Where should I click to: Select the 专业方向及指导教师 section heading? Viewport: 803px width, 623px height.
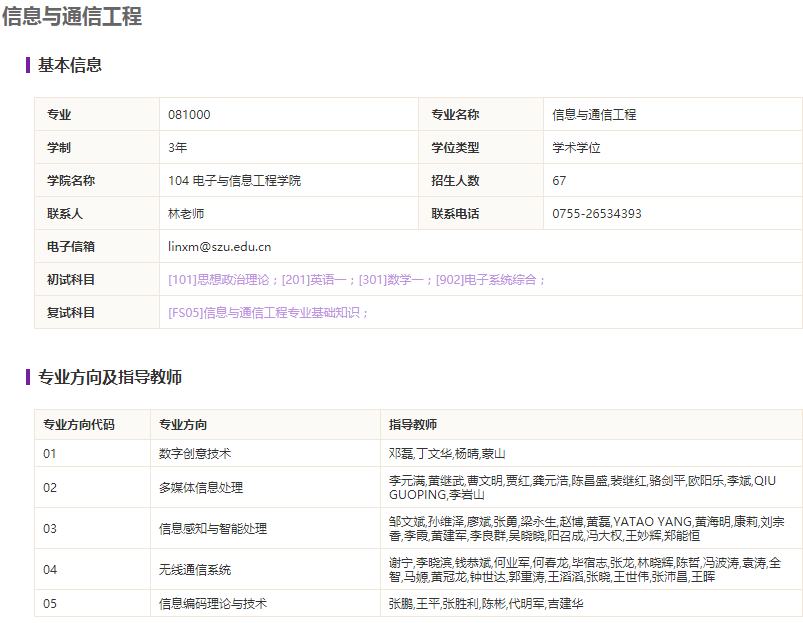pos(110,377)
